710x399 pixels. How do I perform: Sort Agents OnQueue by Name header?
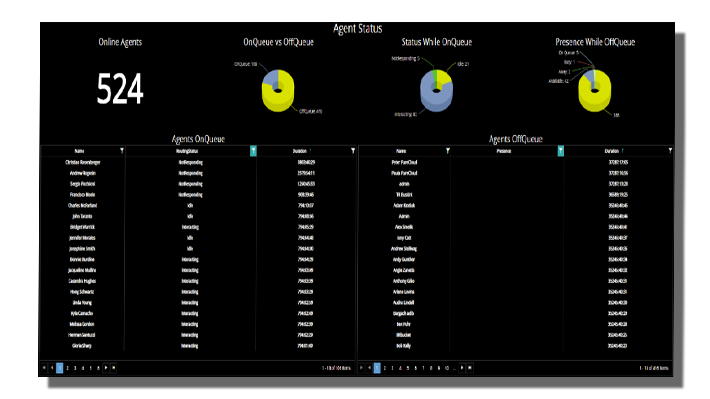[79, 151]
